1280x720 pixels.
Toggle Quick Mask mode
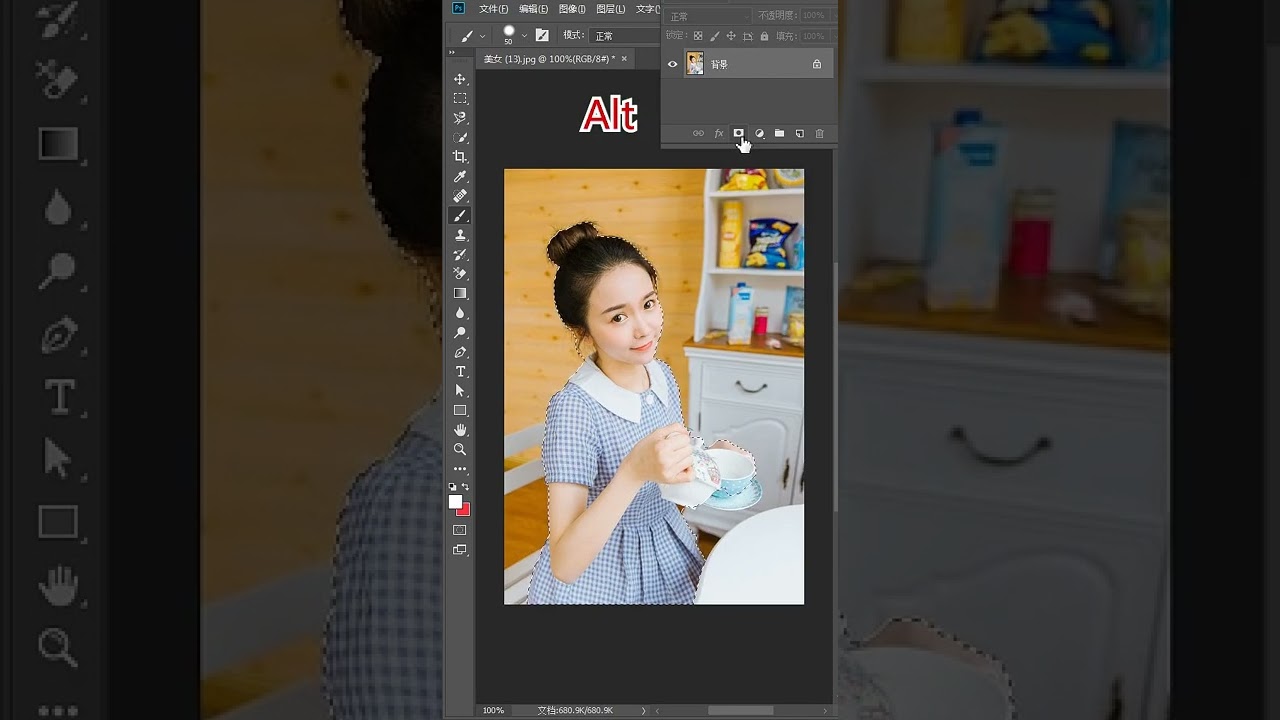460,530
